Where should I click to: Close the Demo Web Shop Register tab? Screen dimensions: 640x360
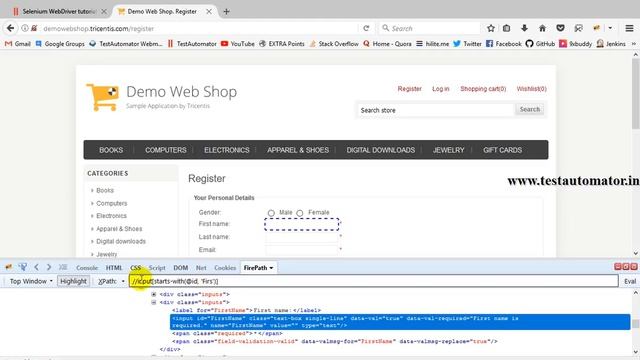(209, 11)
